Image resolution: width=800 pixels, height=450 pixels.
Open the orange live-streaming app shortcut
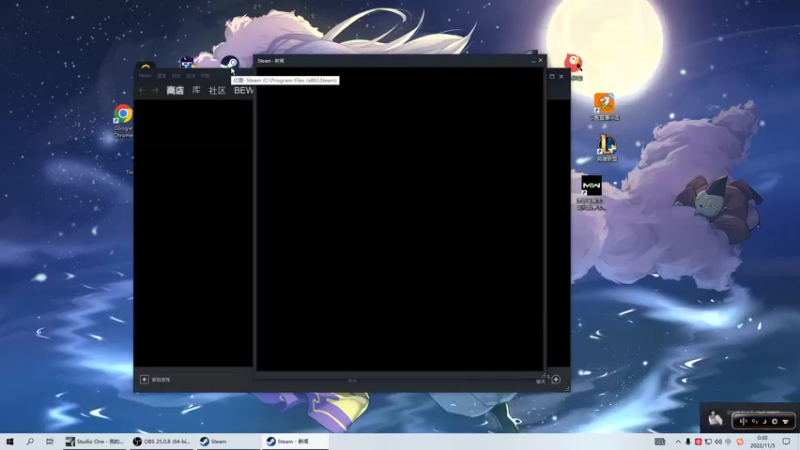point(605,106)
